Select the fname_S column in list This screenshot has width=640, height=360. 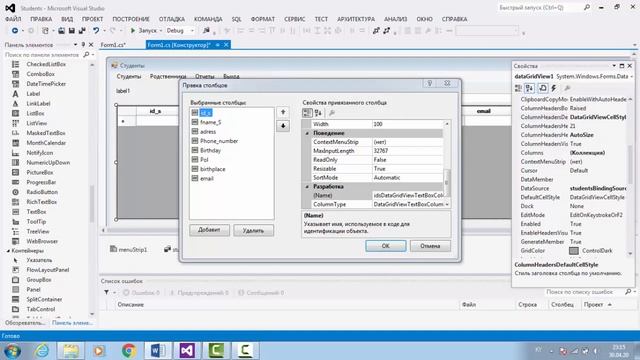(x=211, y=122)
